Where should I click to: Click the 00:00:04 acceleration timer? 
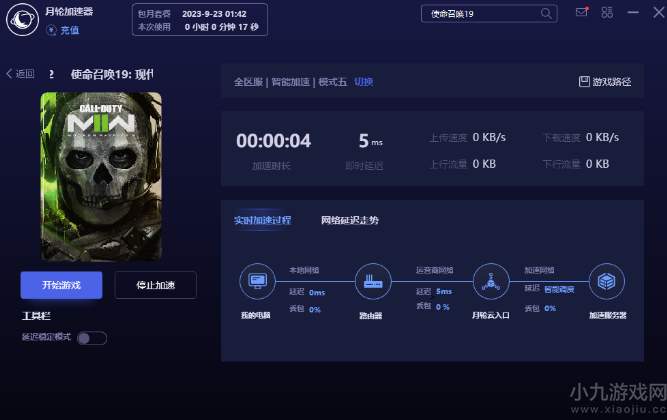[274, 141]
